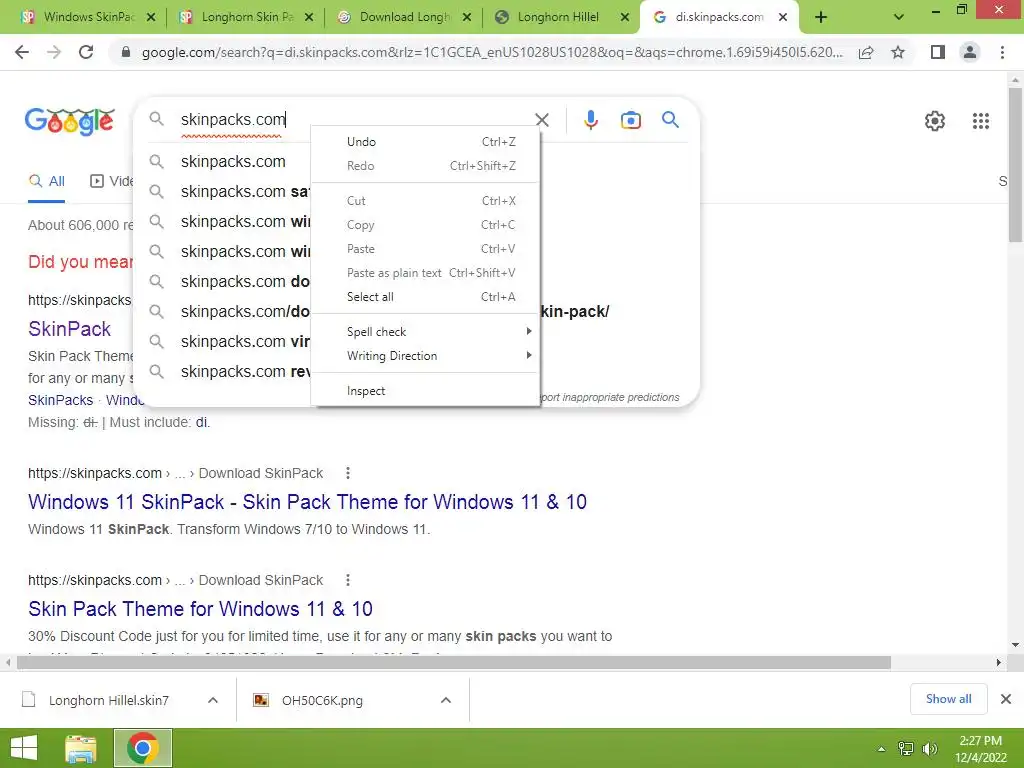
Task: Go back using the browser back arrow
Action: click(22, 52)
